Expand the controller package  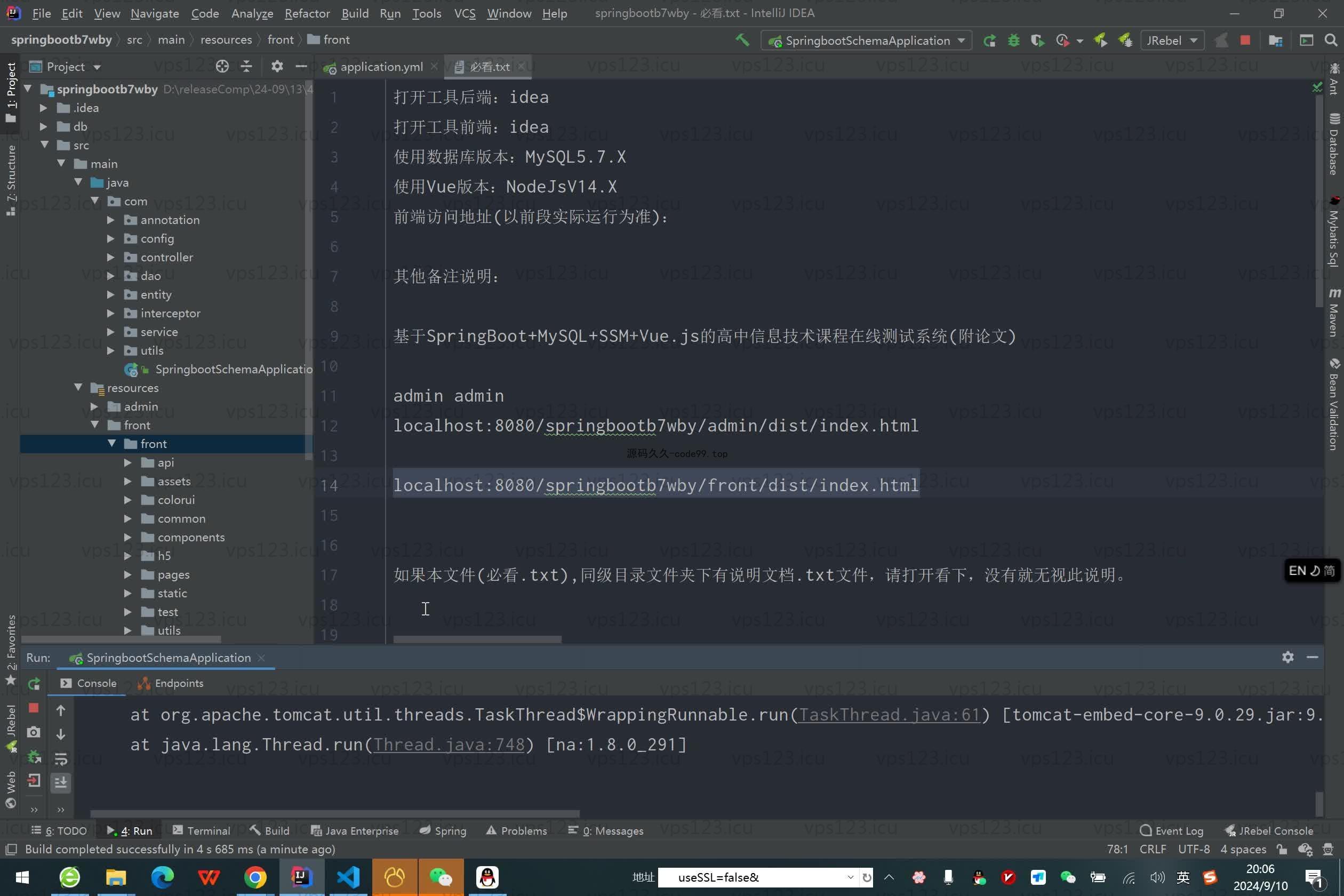(111, 258)
